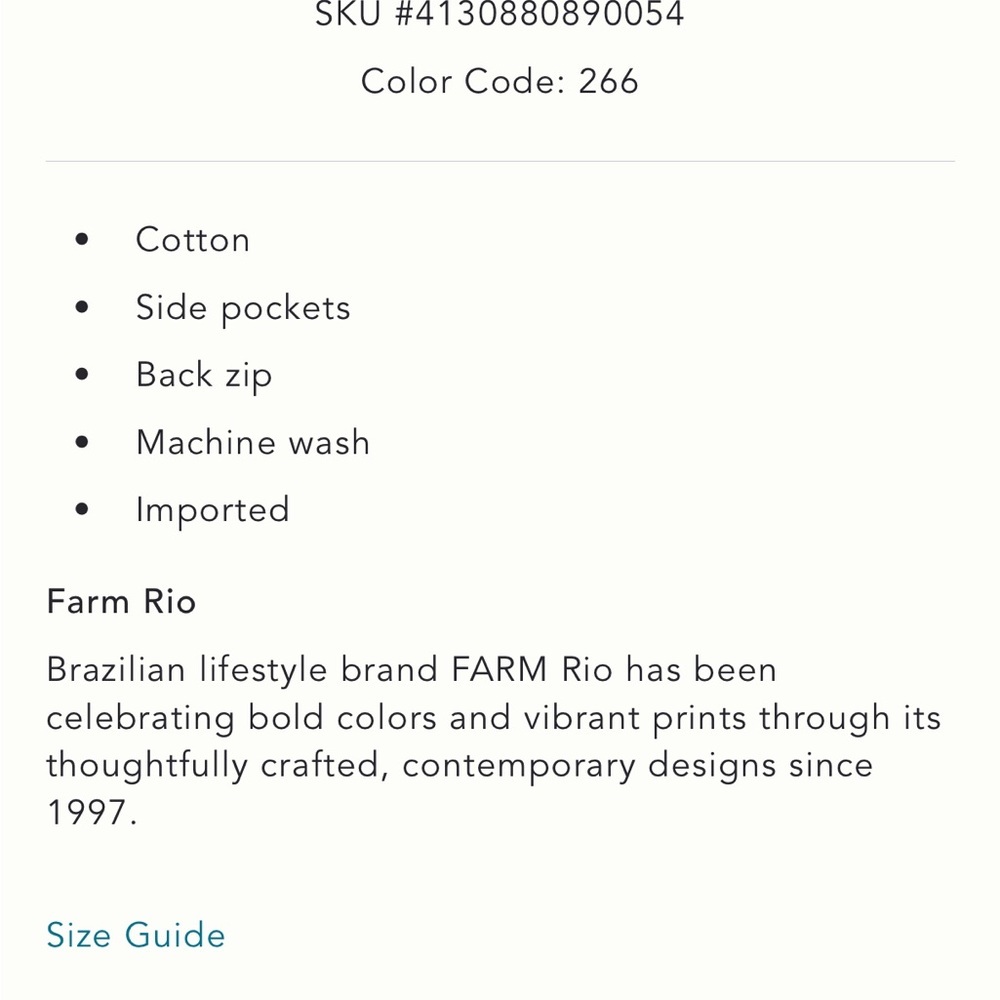Select the Cotton list item
This screenshot has width=1000, height=1000.
click(x=192, y=240)
